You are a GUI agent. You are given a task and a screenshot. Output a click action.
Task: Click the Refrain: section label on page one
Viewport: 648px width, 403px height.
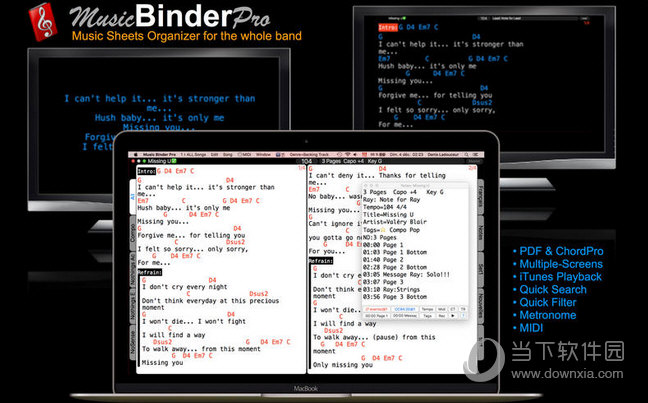150,272
